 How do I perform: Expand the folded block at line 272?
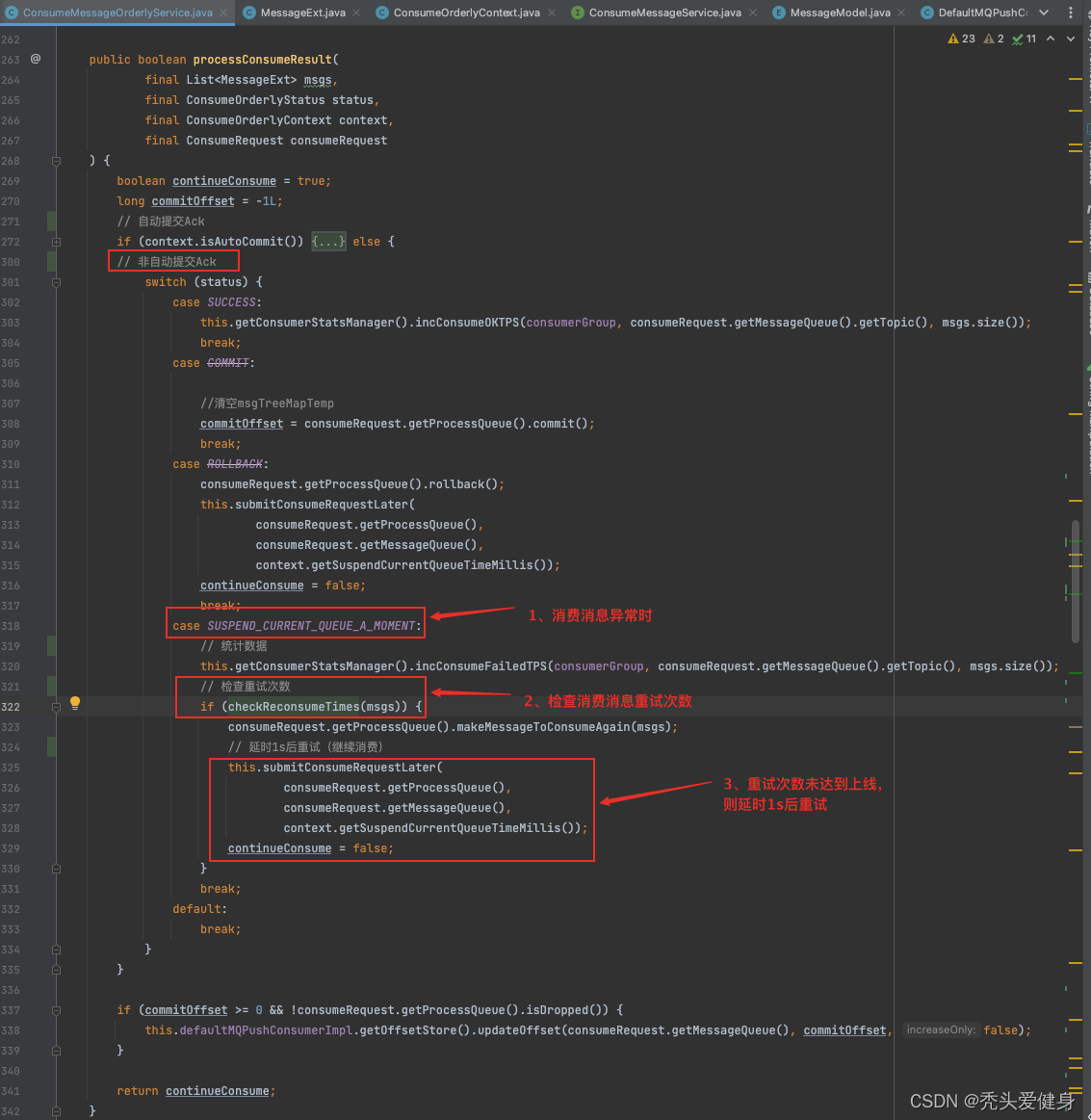(x=56, y=242)
